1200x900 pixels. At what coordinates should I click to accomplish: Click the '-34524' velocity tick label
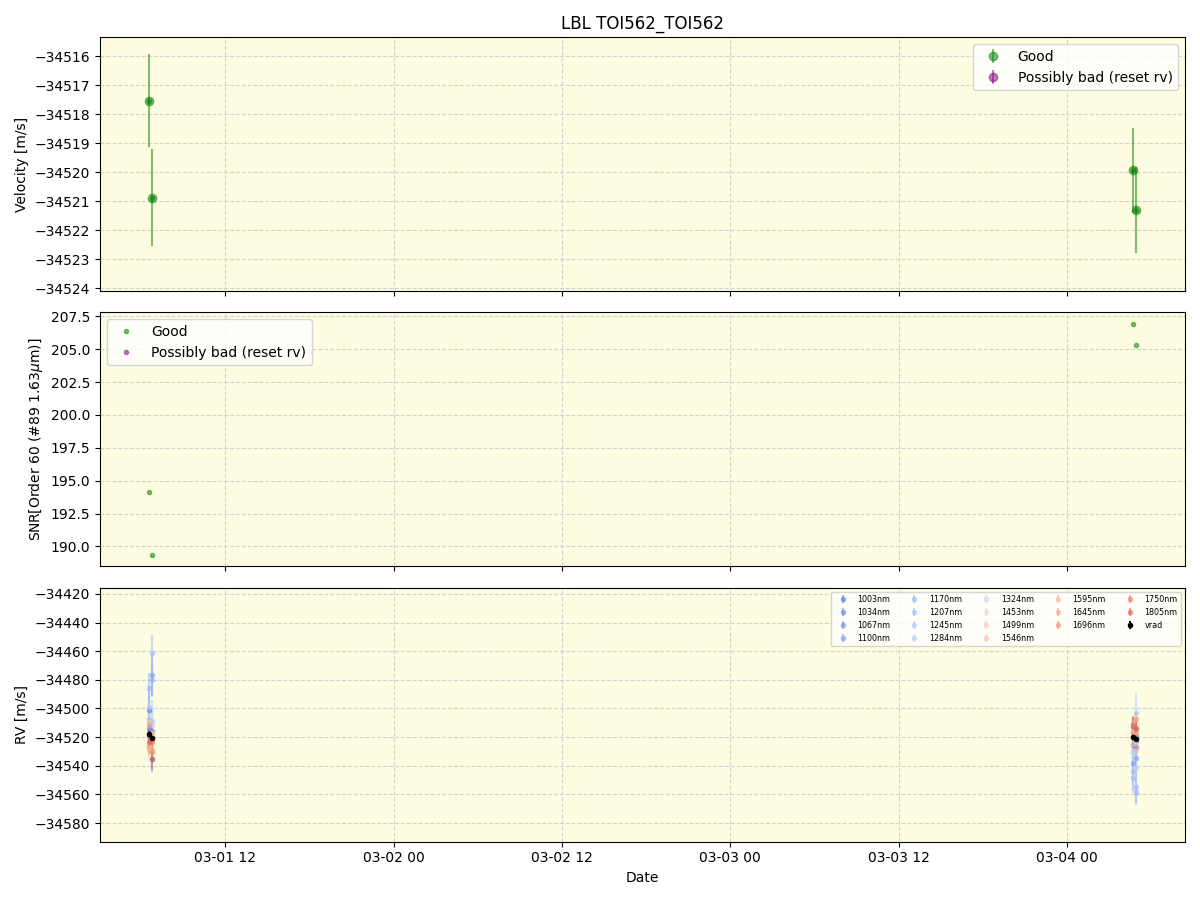pos(62,289)
